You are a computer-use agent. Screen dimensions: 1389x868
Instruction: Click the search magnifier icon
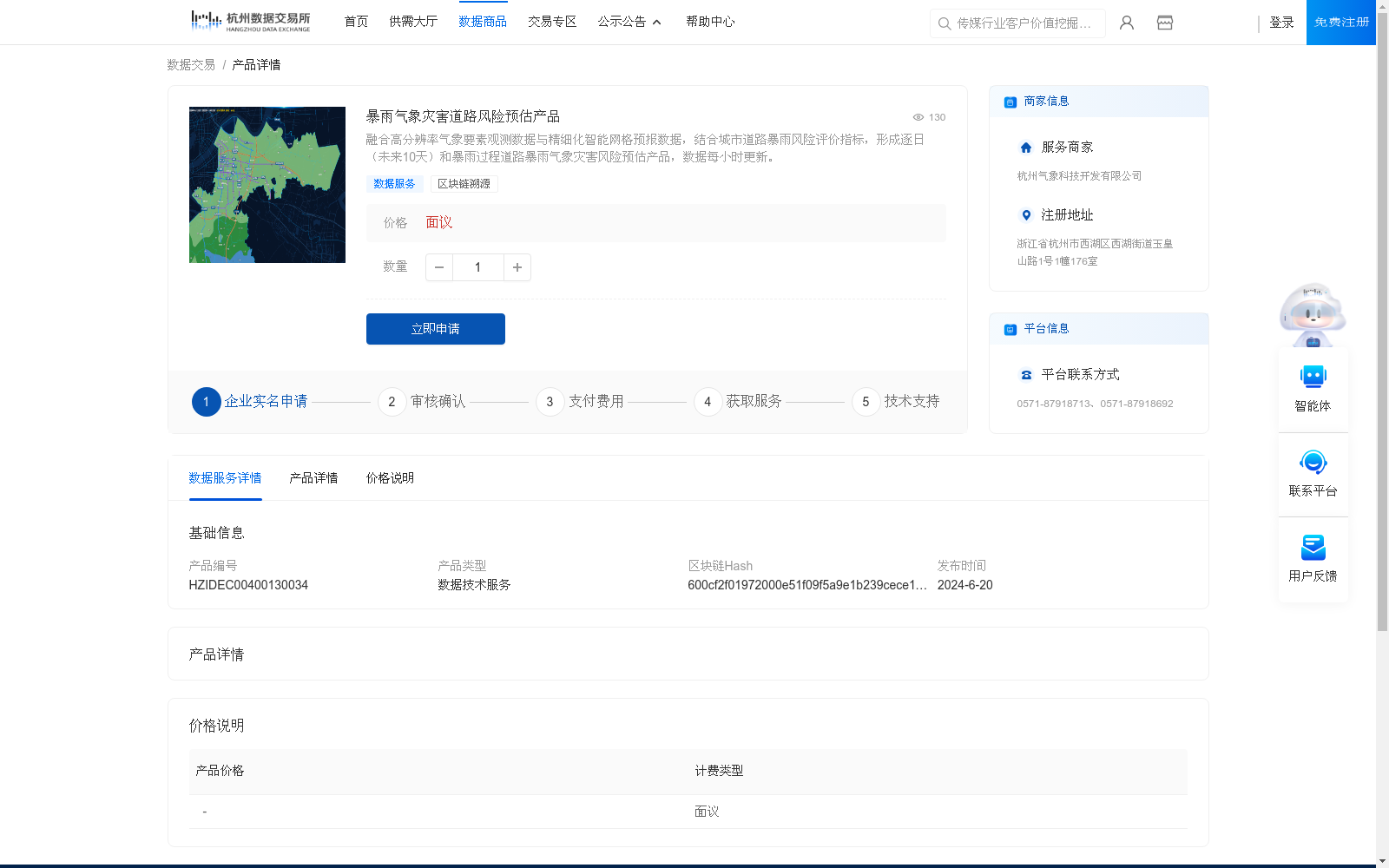click(x=945, y=23)
